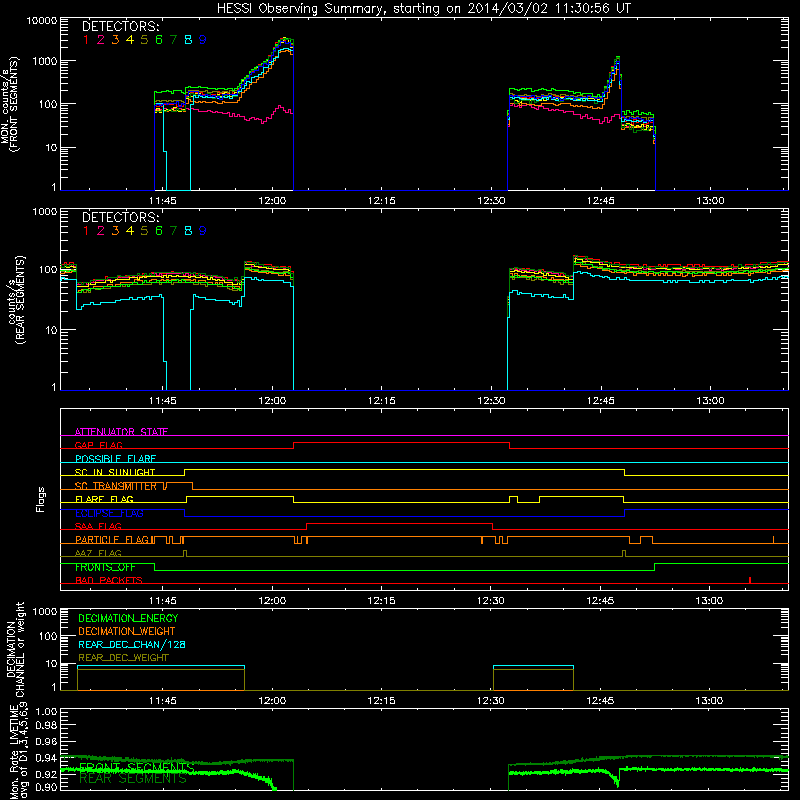Viewport: 800px width, 800px height.
Task: Select orange detector number 3 in the rear segments legend
Action: pos(115,231)
